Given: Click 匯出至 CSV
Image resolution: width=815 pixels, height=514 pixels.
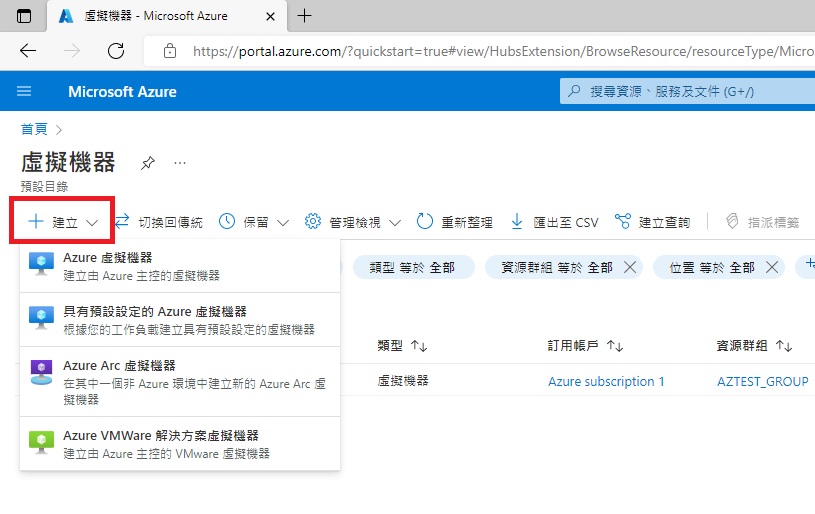Looking at the screenshot, I should [x=554, y=222].
